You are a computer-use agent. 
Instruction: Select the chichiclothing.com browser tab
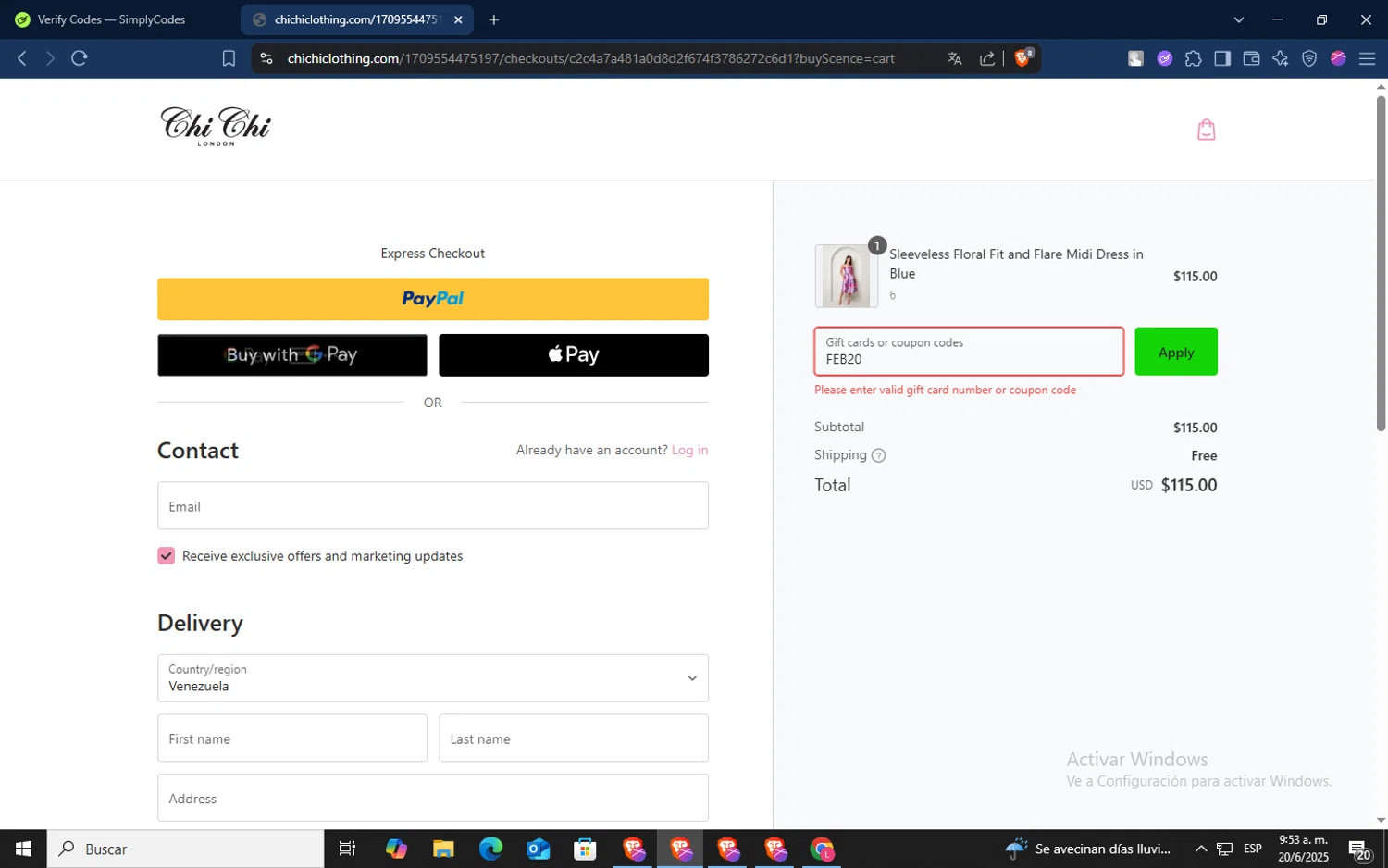point(357,19)
